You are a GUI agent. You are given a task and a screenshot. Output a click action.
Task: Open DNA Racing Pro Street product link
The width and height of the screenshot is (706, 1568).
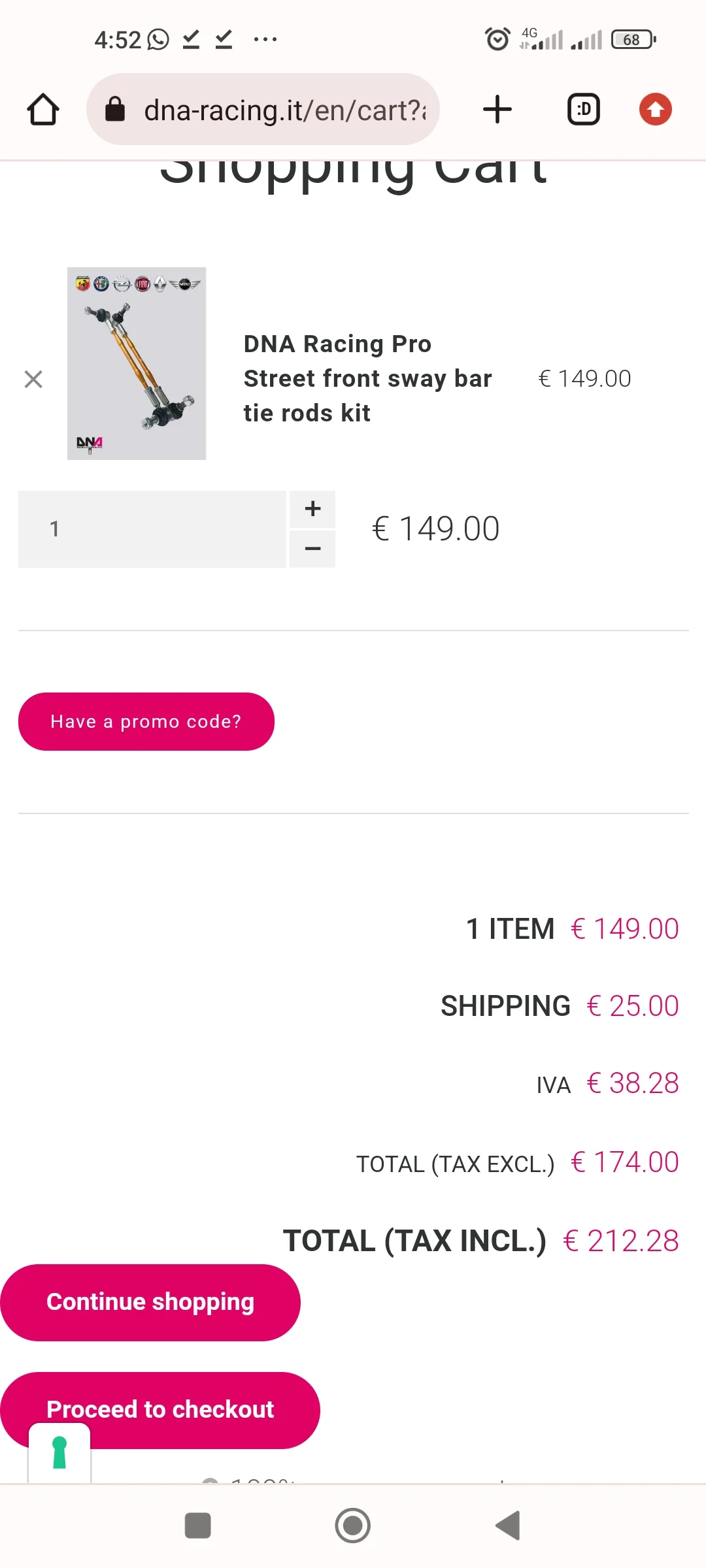367,378
